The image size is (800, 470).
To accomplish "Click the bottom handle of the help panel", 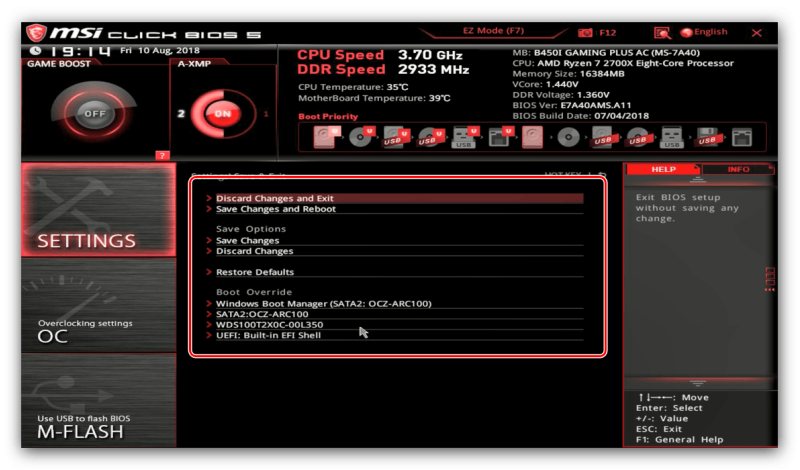I will pyautogui.click(x=698, y=383).
